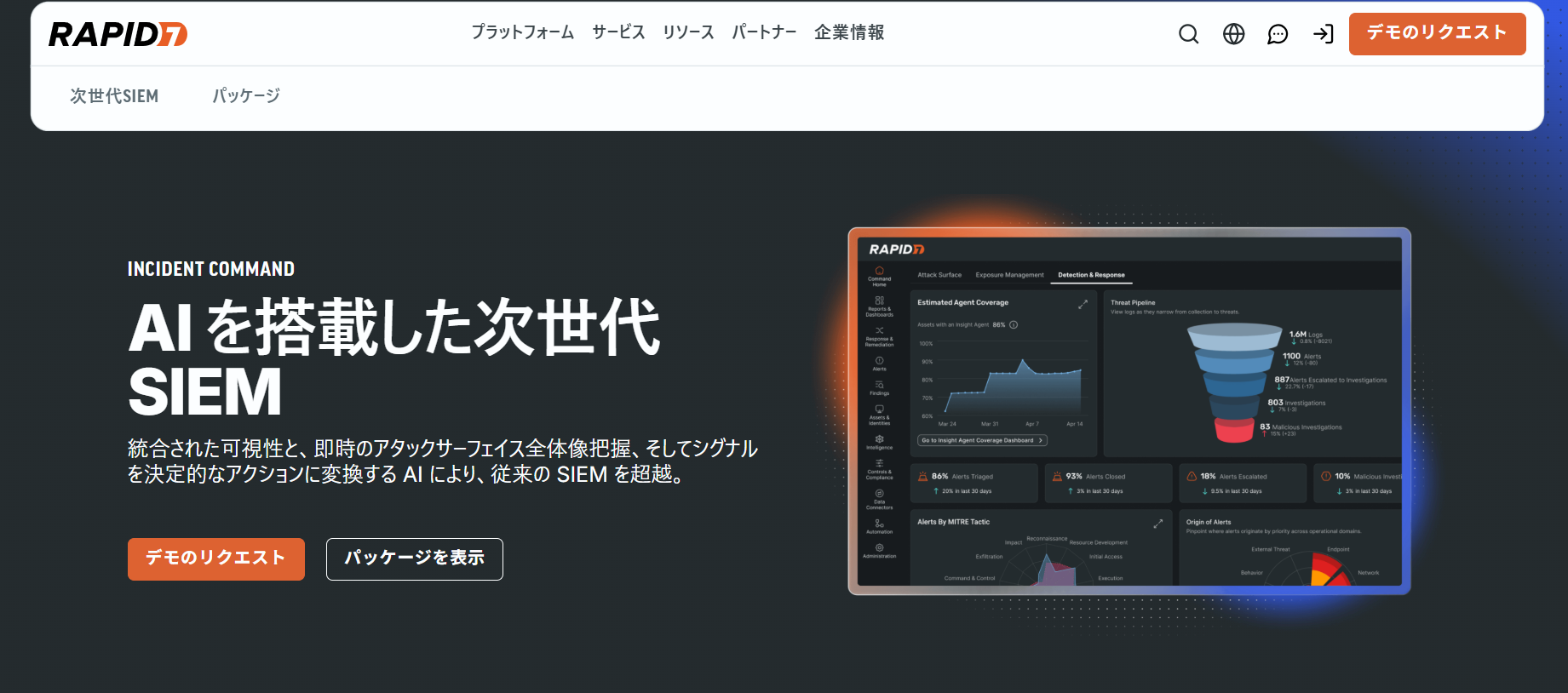The width and height of the screenshot is (1568, 693).
Task: Open the globe language selector icon
Action: coord(1233,34)
